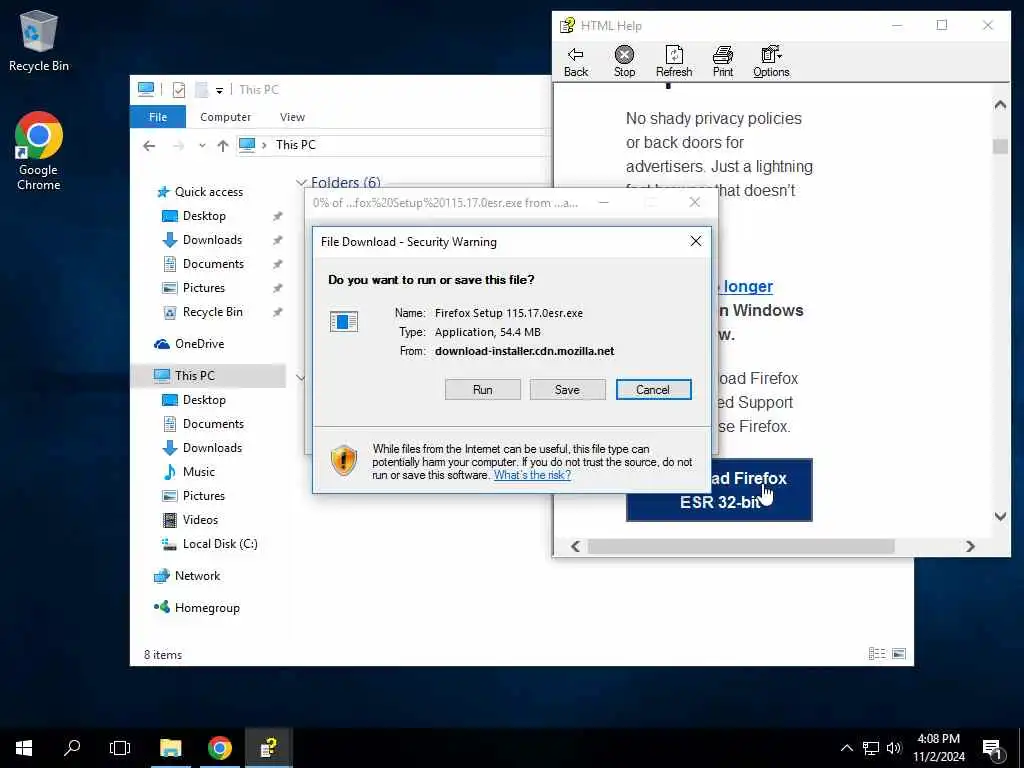Open Pictures under This PC
The height and width of the screenshot is (768, 1024).
[x=203, y=496]
